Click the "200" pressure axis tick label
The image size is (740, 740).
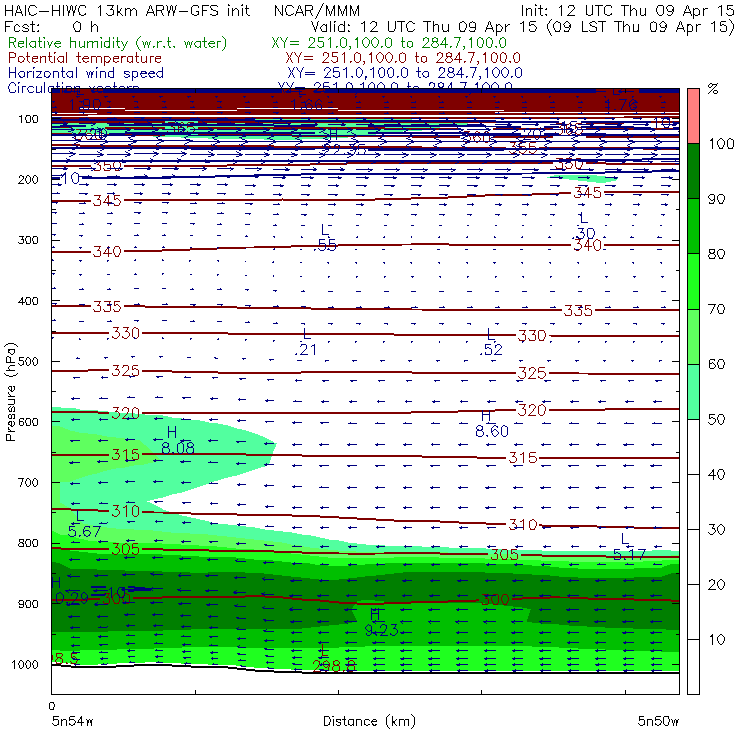coord(28,180)
